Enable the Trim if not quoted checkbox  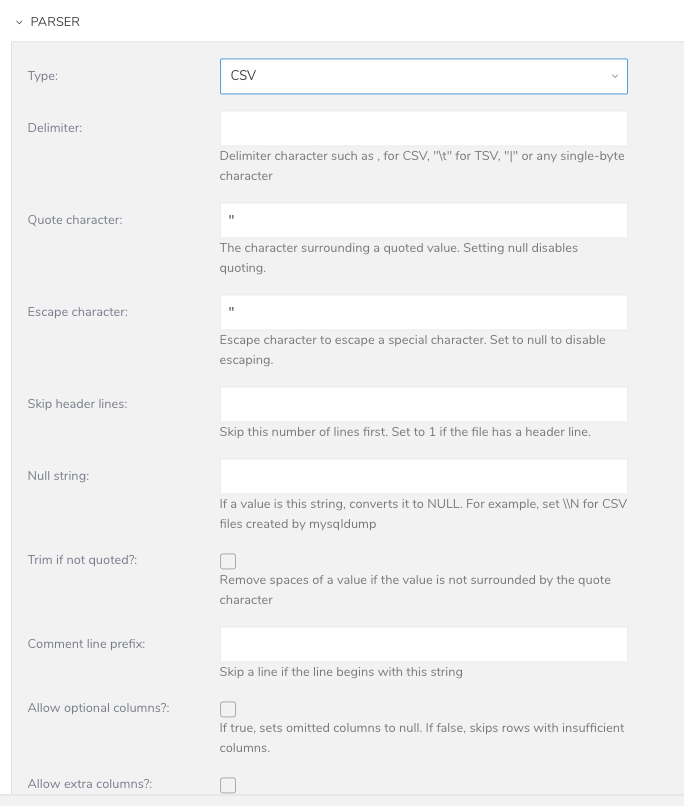pyautogui.click(x=228, y=561)
